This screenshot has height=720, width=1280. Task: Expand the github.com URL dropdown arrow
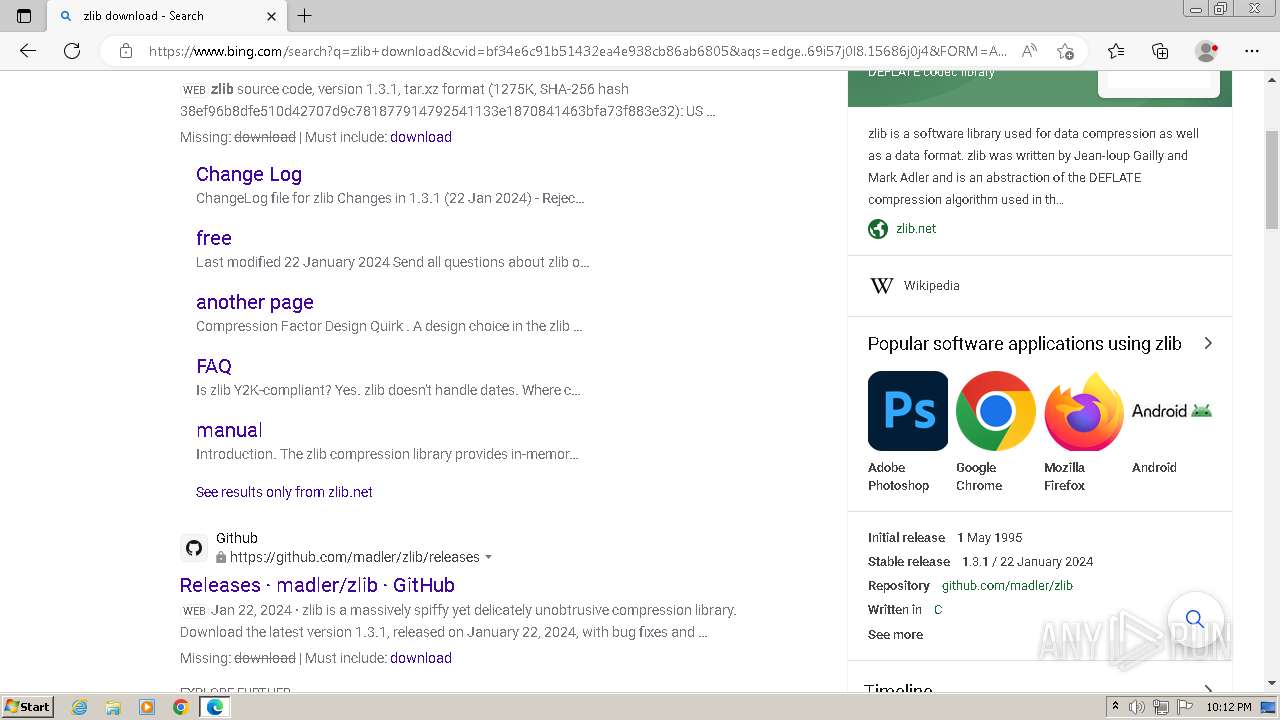tap(488, 557)
